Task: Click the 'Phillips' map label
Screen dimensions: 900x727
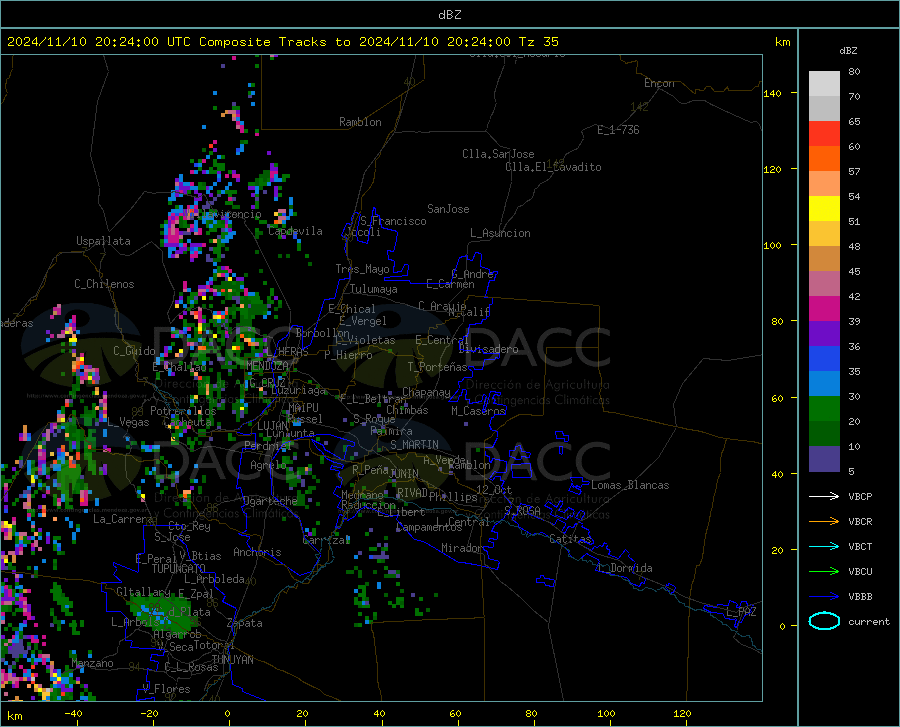Action: (453, 497)
